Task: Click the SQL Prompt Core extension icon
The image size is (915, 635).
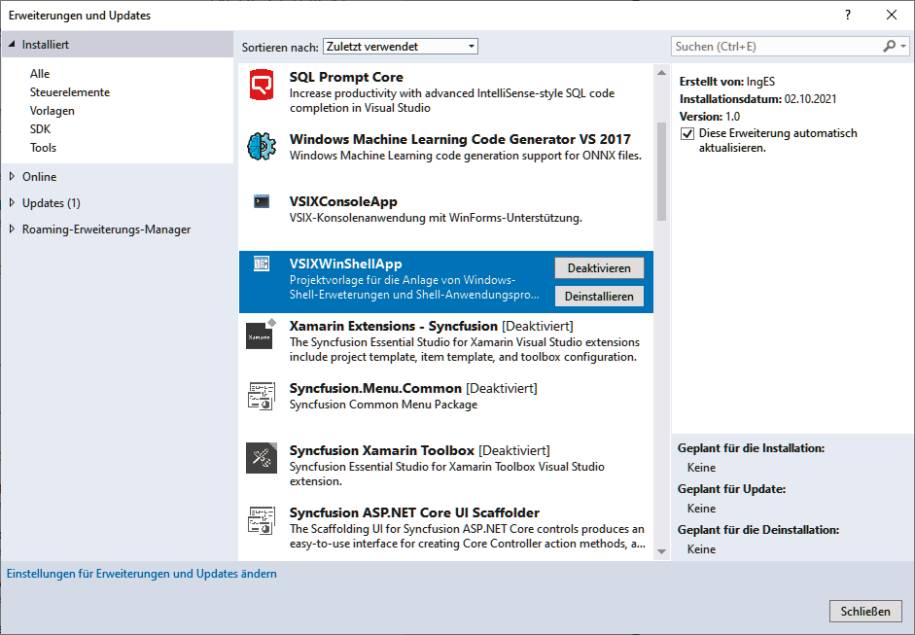Action: click(261, 85)
